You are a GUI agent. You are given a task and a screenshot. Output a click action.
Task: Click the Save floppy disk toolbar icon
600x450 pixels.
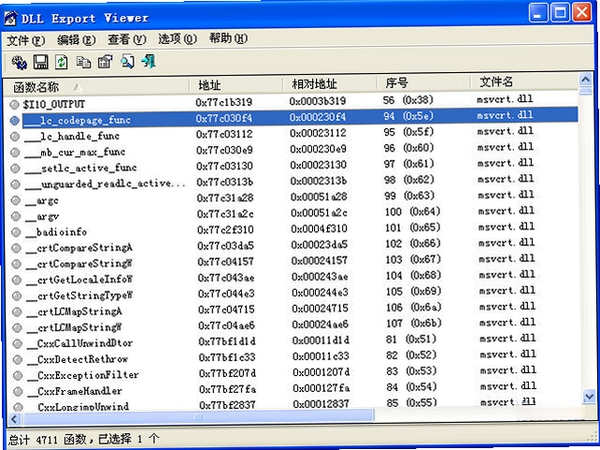click(41, 62)
